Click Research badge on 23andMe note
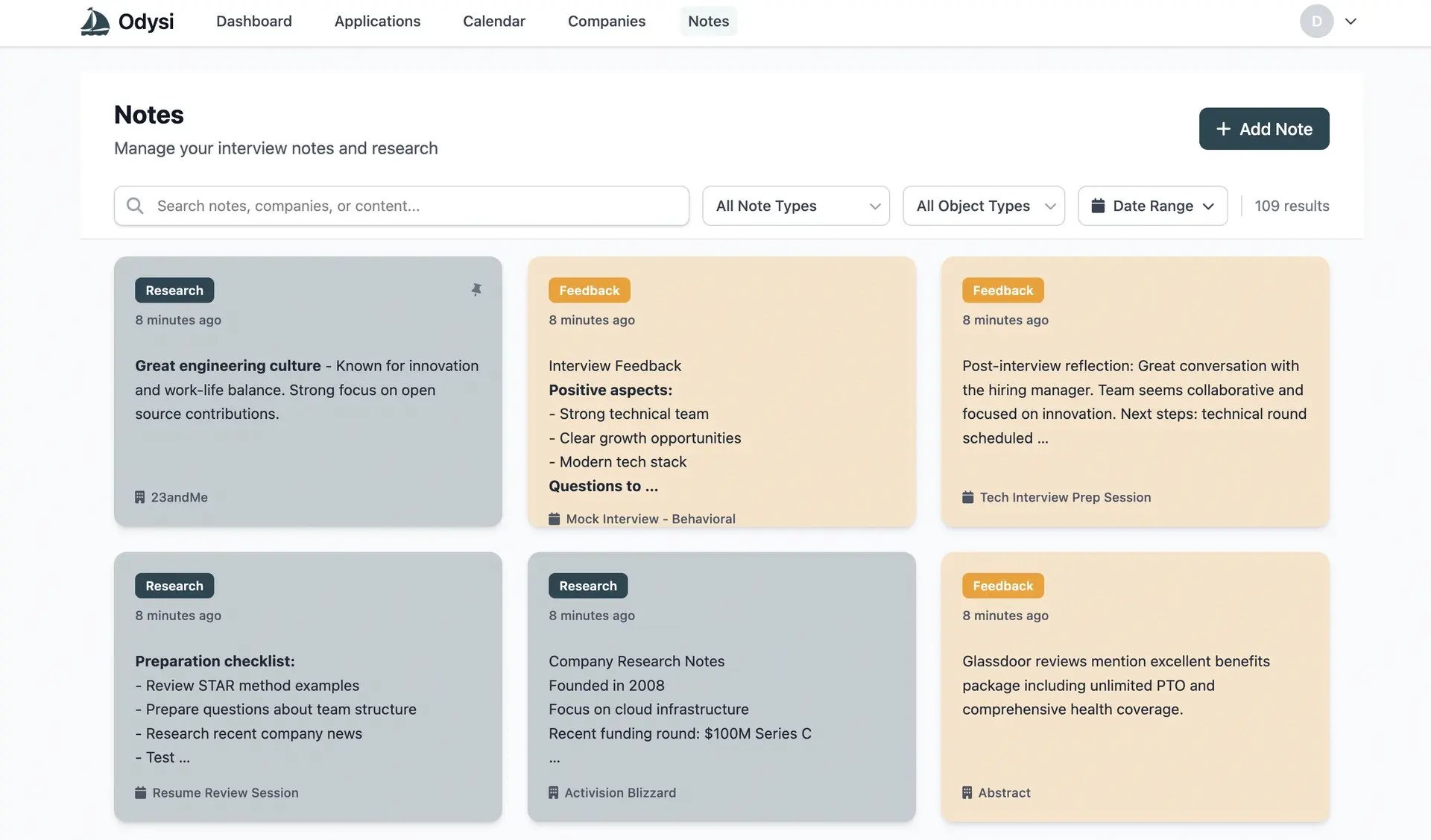 tap(174, 290)
